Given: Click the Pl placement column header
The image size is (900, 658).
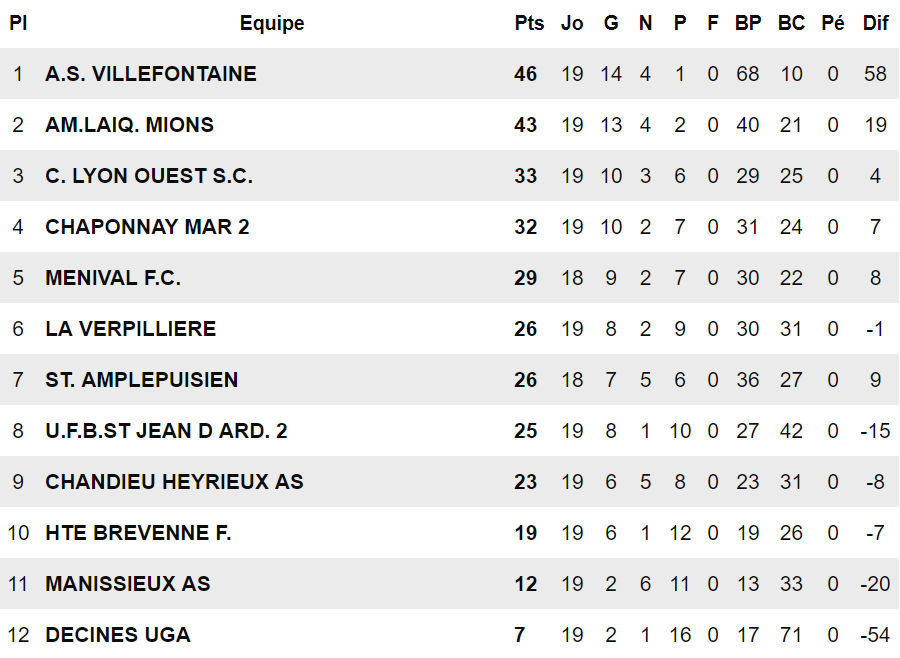Looking at the screenshot, I should (x=18, y=23).
